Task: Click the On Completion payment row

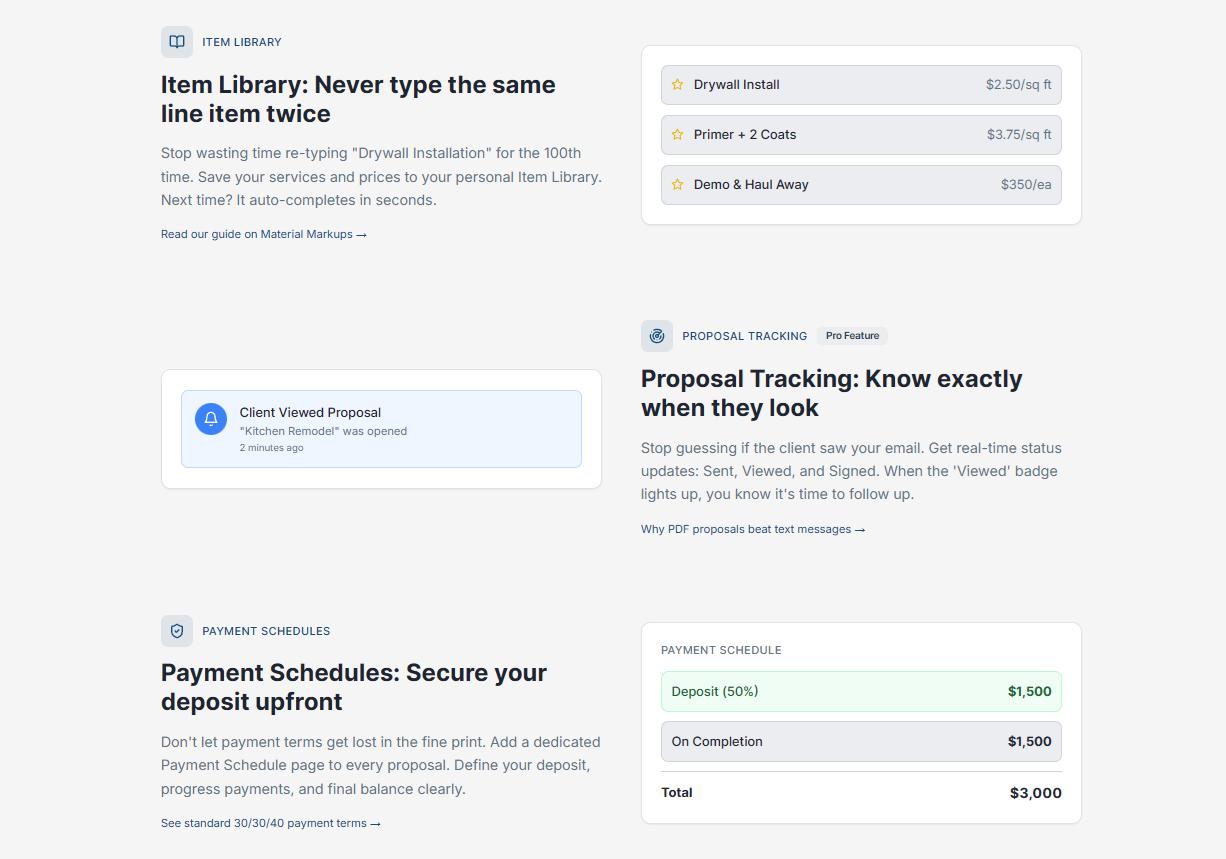Action: click(x=861, y=742)
